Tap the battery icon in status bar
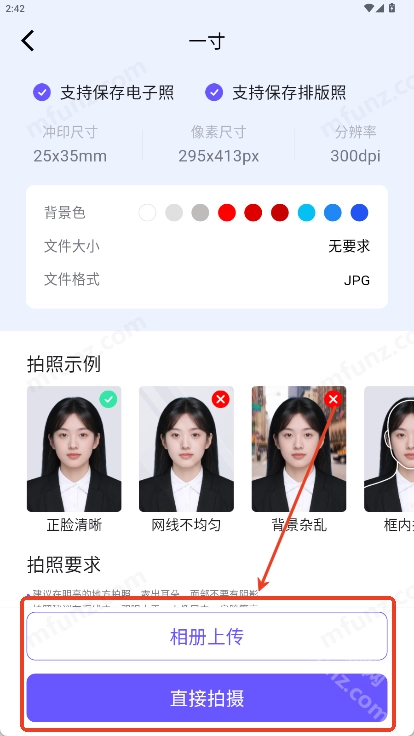414x736 pixels. pos(392,8)
